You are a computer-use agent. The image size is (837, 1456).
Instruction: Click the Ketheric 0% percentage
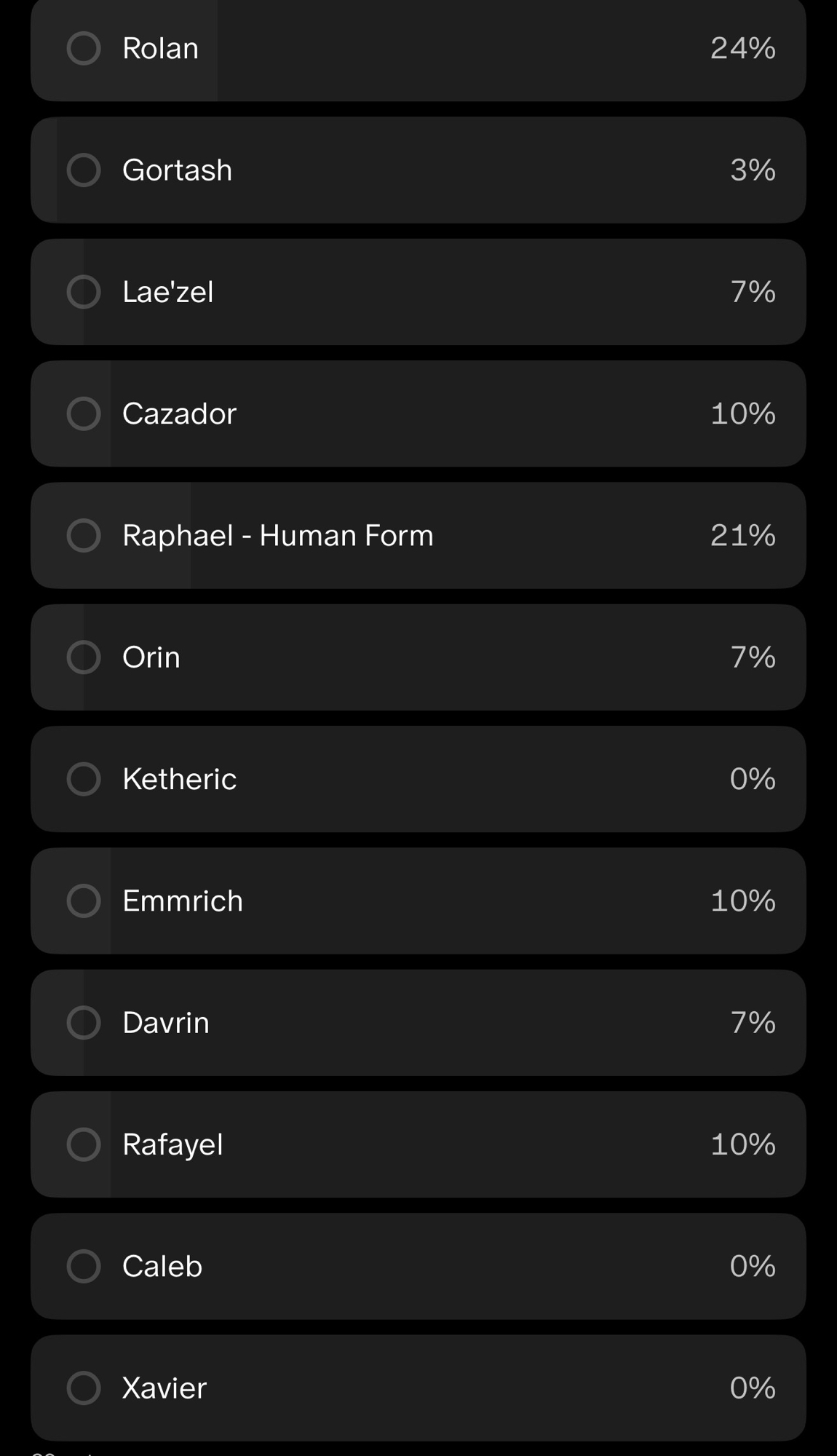click(x=752, y=779)
